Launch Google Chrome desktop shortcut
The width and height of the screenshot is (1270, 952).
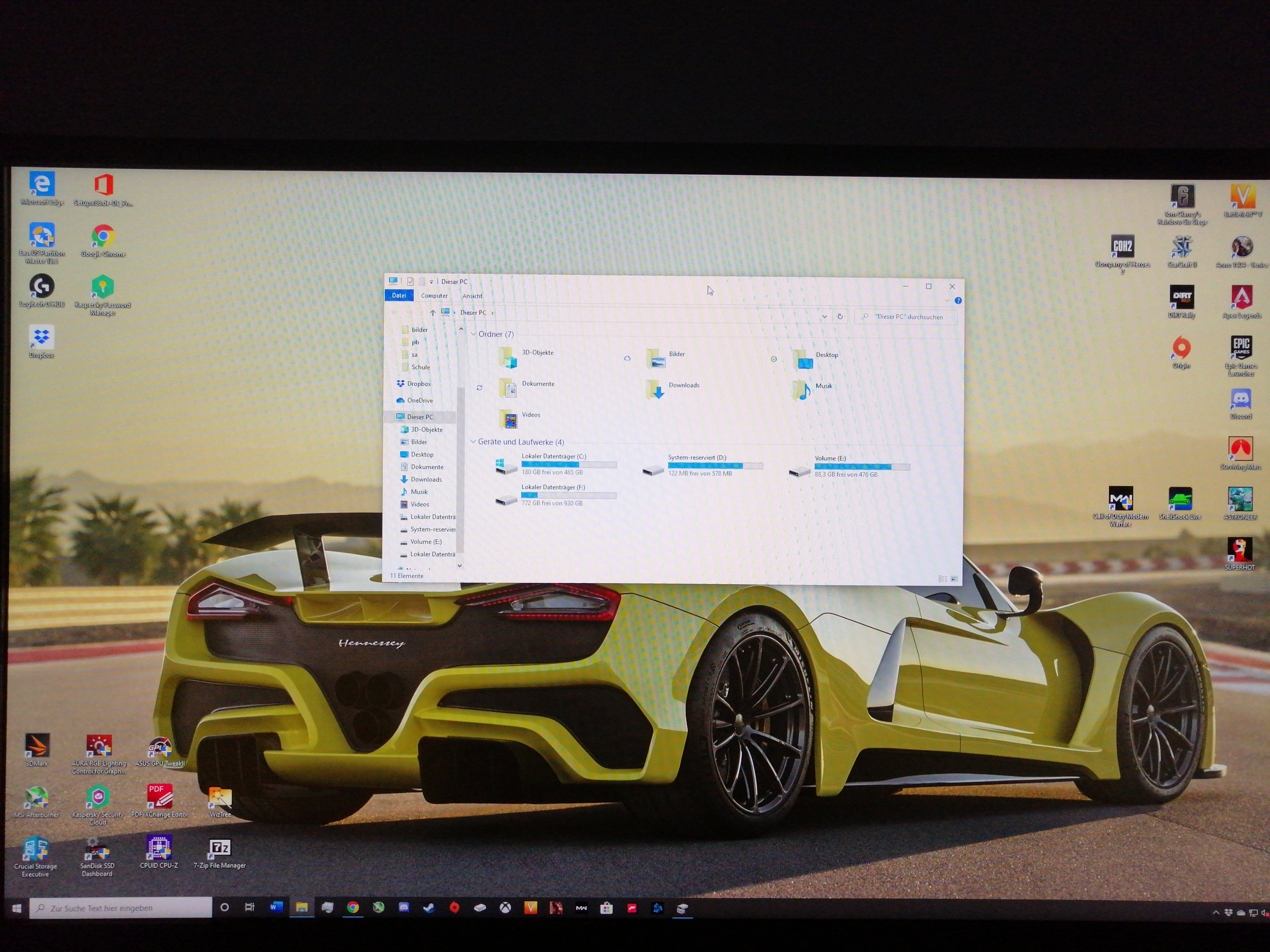103,236
